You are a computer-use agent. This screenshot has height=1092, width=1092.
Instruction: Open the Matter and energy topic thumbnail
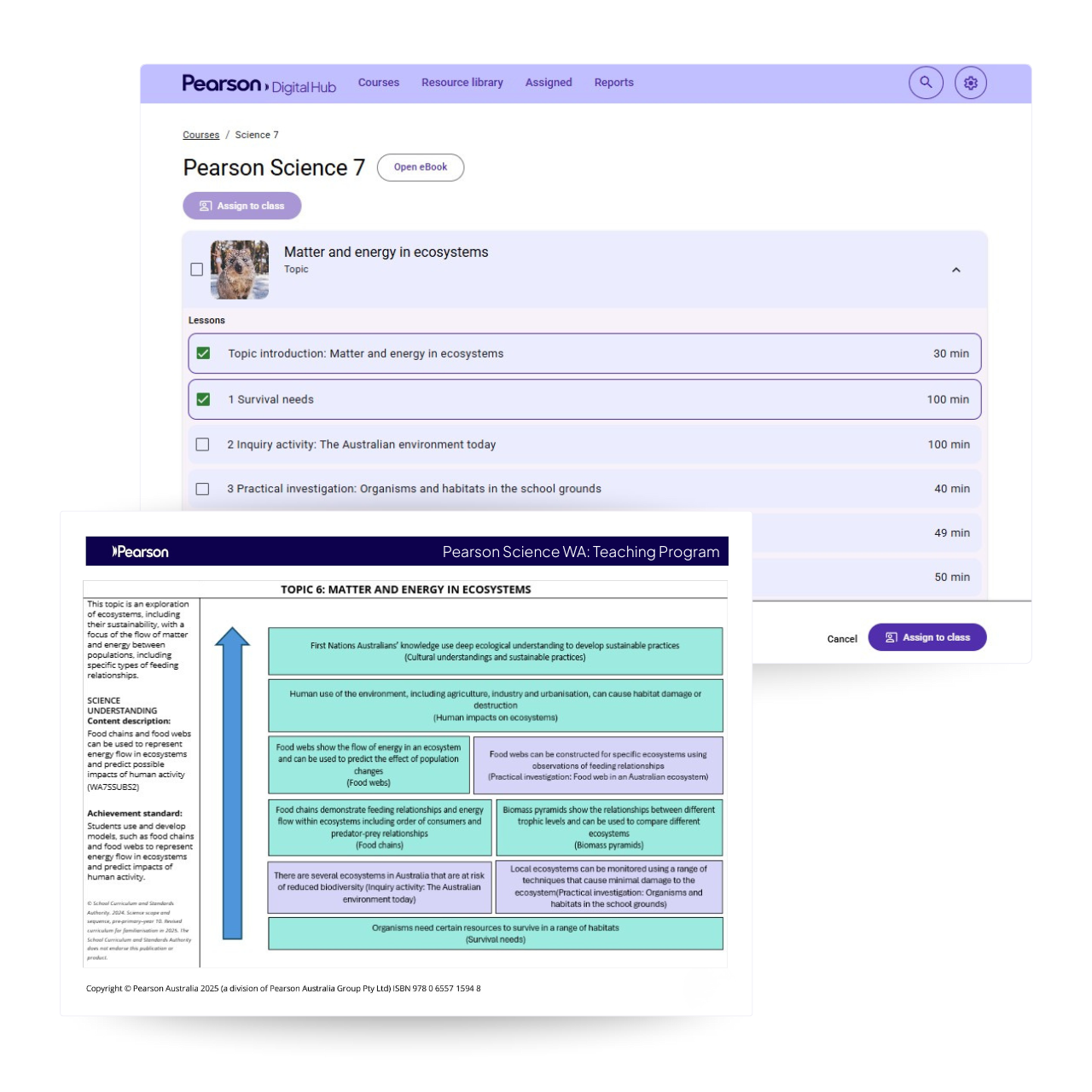point(240,270)
